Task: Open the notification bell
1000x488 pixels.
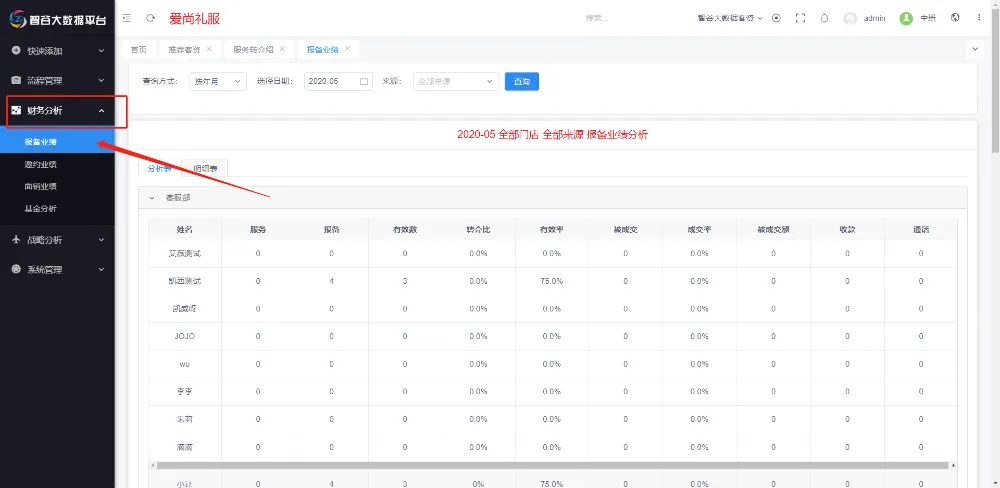Action: [824, 18]
